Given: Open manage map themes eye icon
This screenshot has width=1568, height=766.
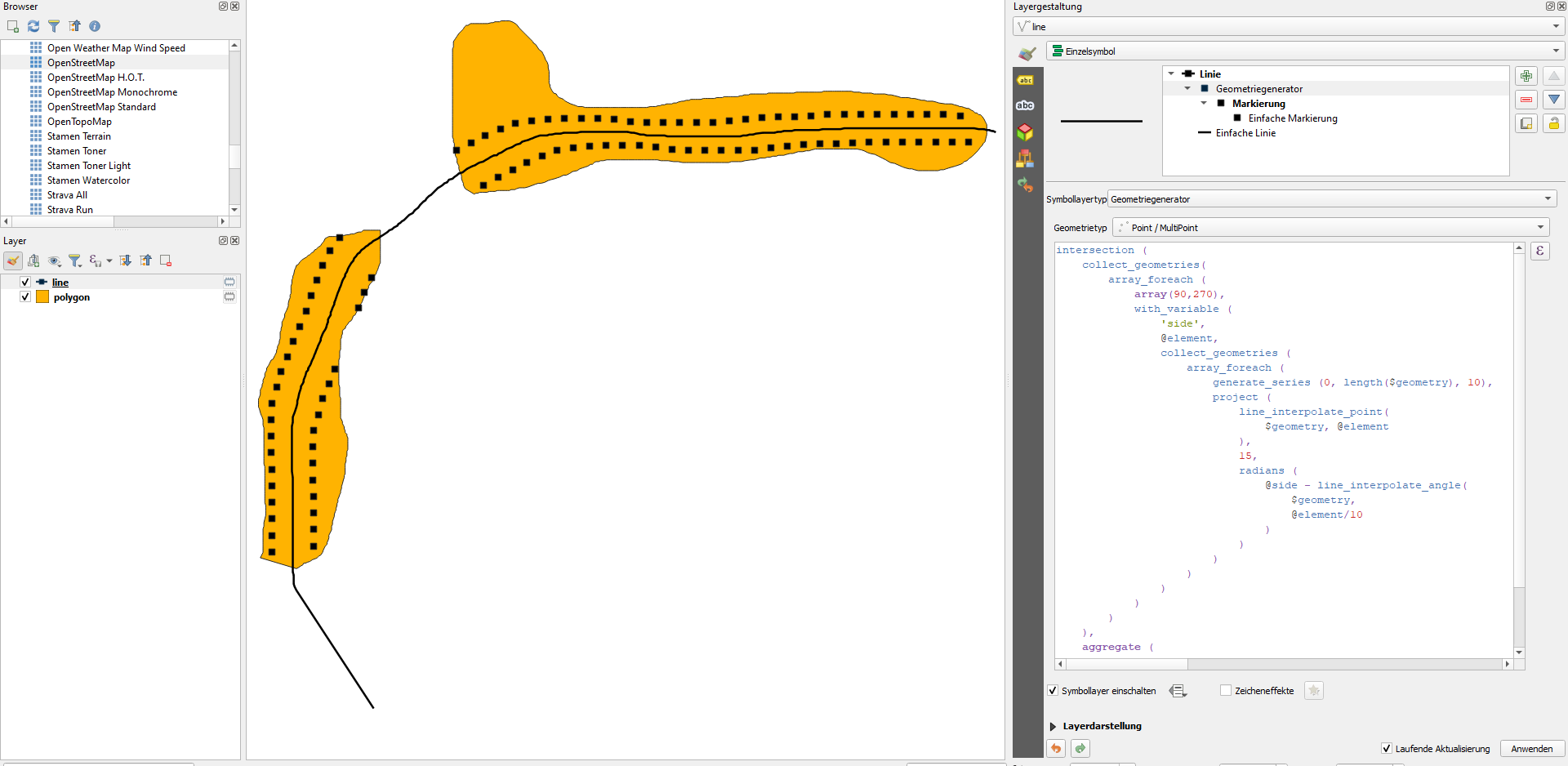Looking at the screenshot, I should (55, 261).
